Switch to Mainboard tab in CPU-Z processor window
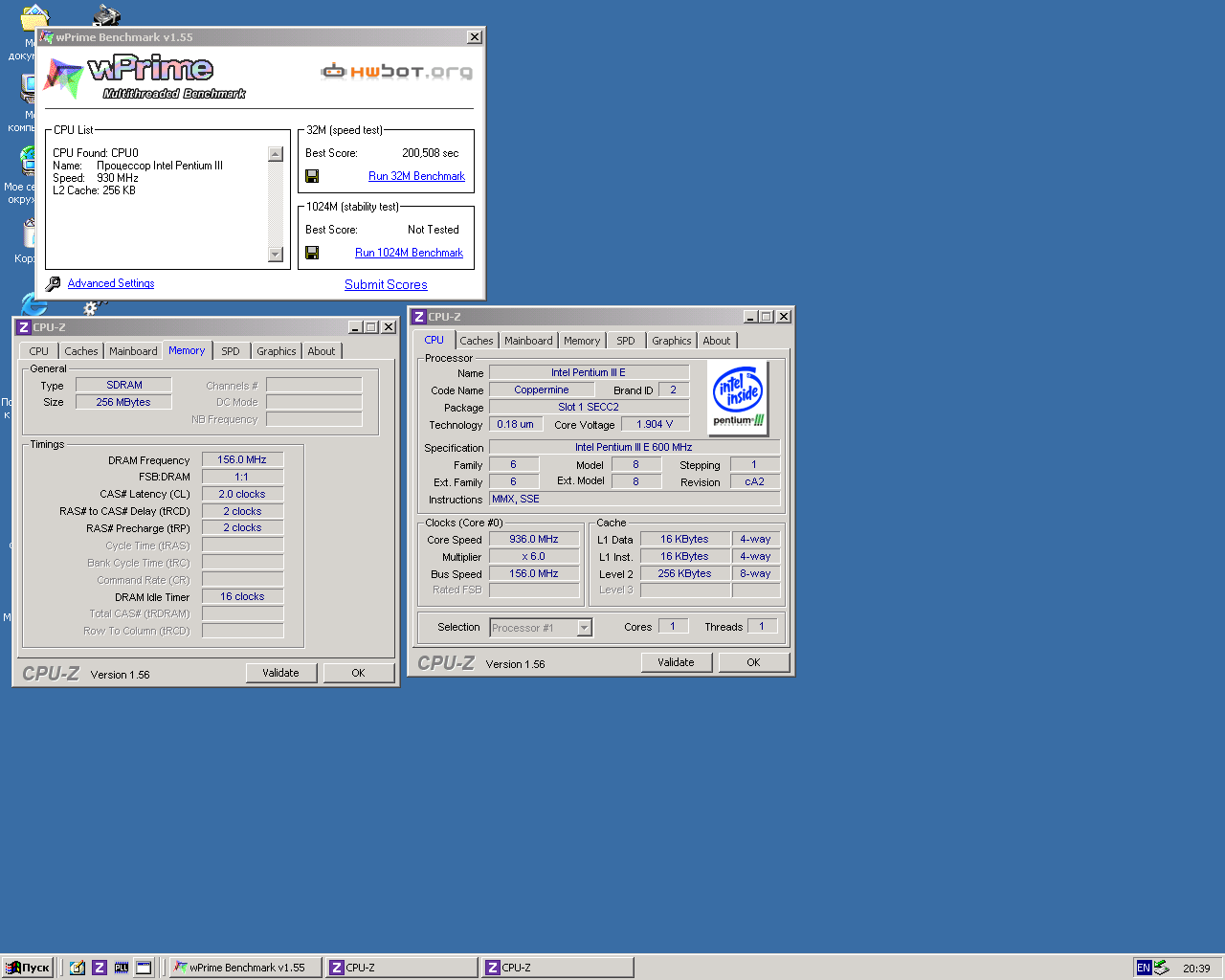 pyautogui.click(x=528, y=341)
